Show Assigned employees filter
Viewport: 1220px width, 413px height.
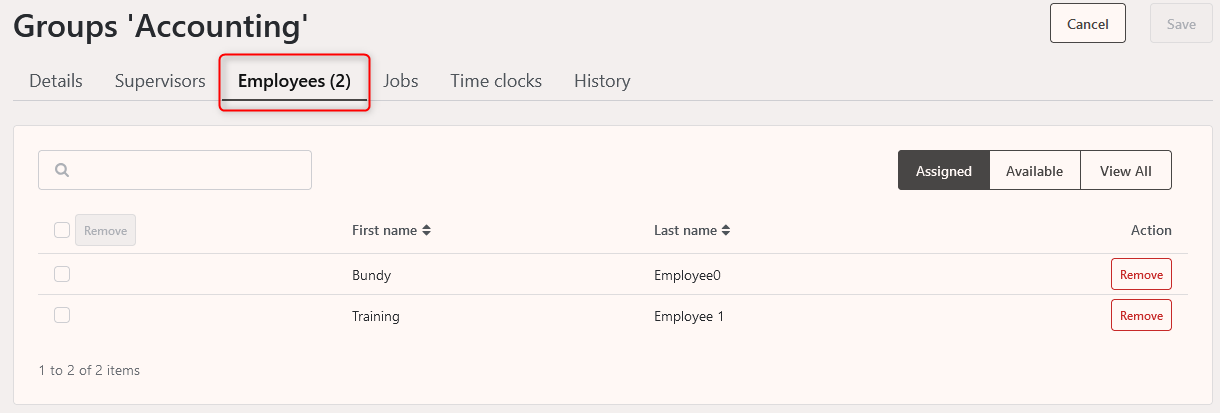coord(944,170)
